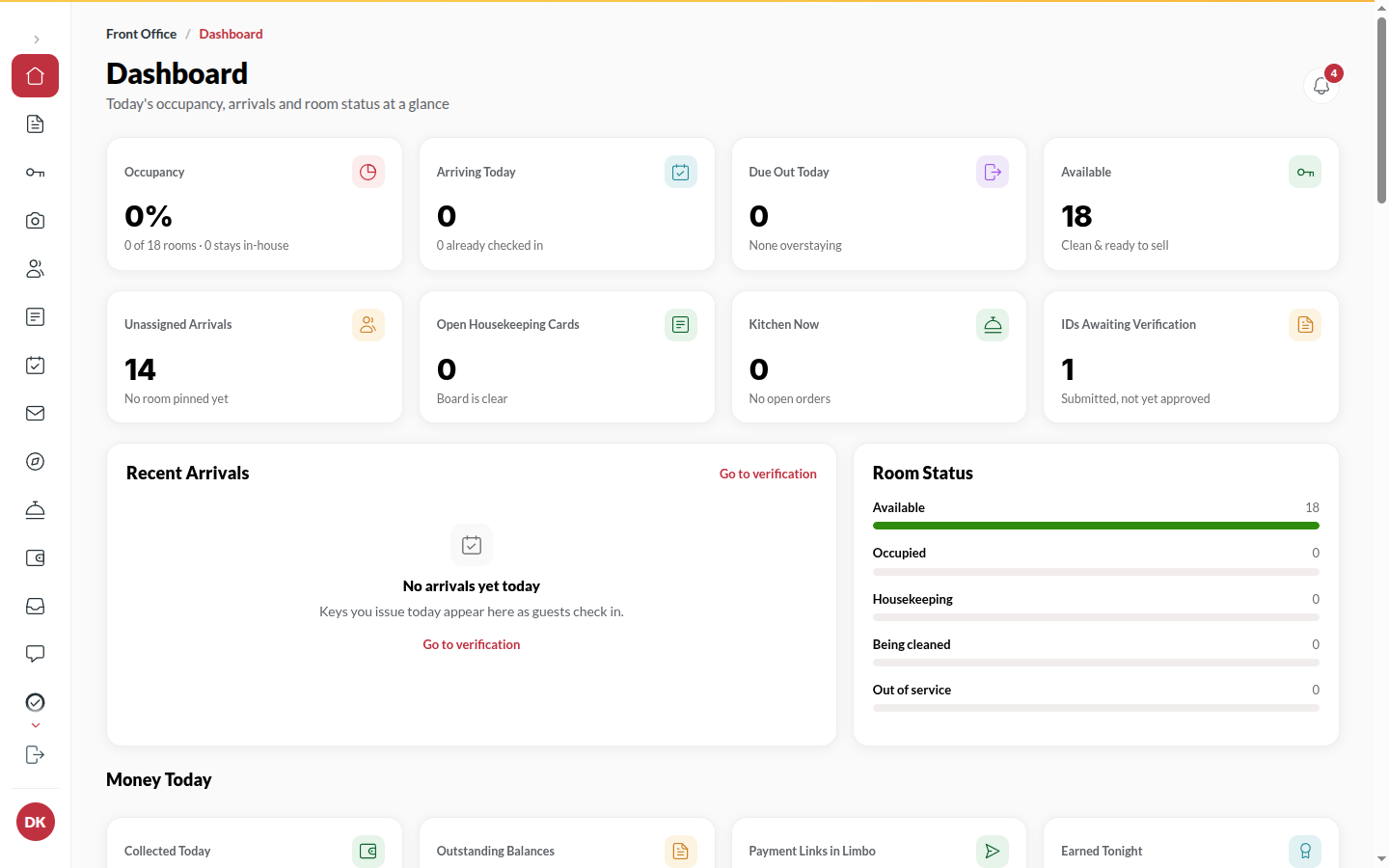Viewport: 1389px width, 868px height.
Task: Click the Unassigned Arrivals people icon
Action: (x=368, y=325)
